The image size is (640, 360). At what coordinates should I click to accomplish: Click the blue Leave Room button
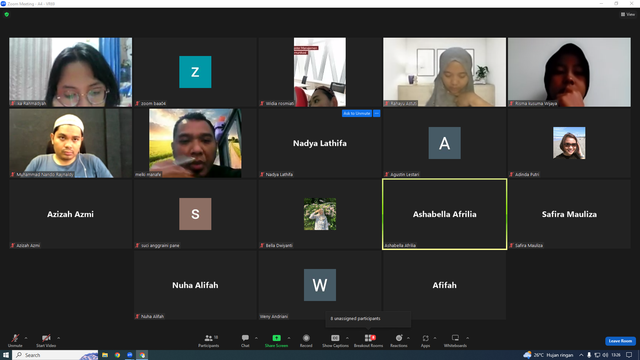pyautogui.click(x=620, y=341)
